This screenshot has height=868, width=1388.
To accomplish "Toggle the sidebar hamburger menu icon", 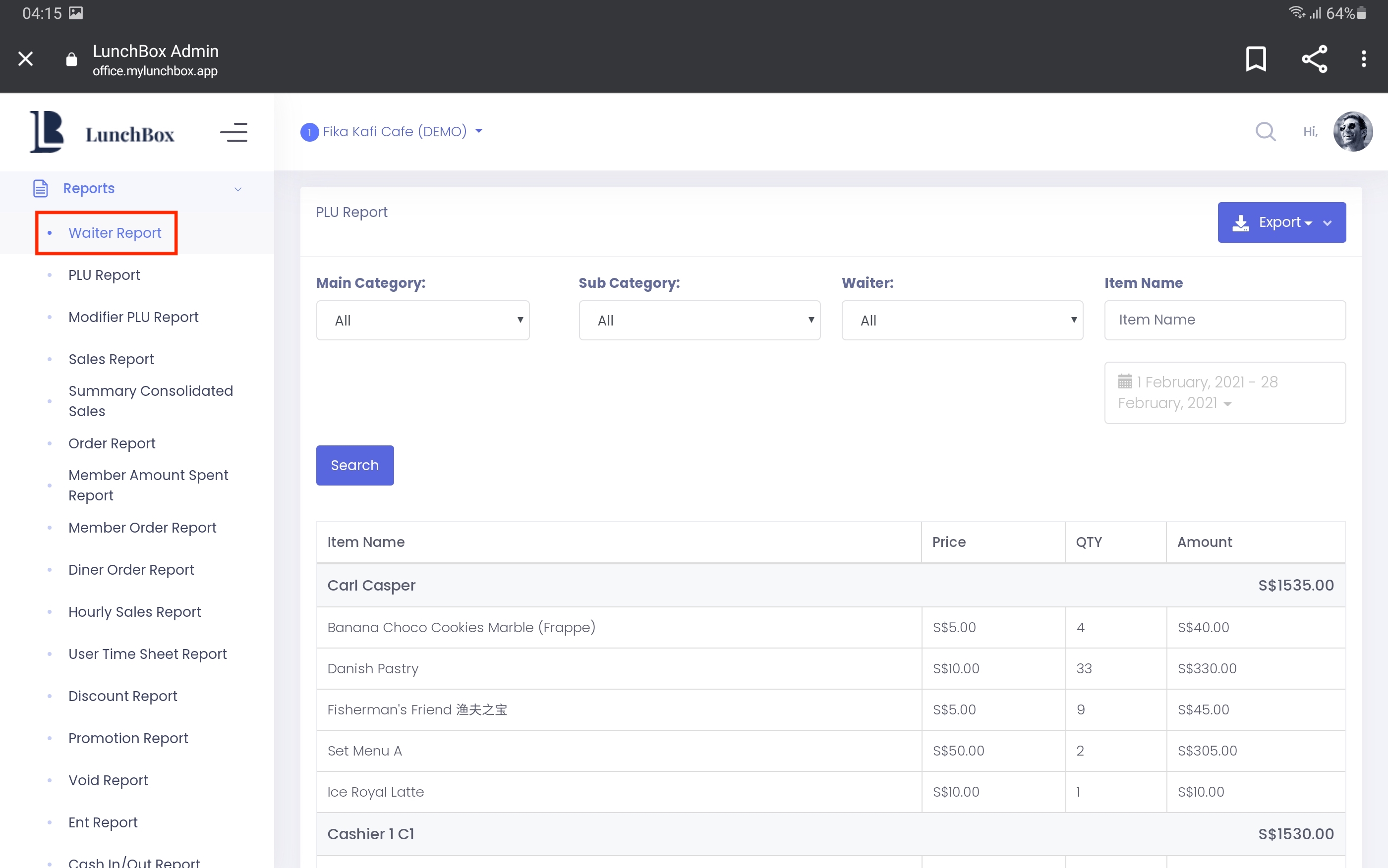I will click(233, 133).
